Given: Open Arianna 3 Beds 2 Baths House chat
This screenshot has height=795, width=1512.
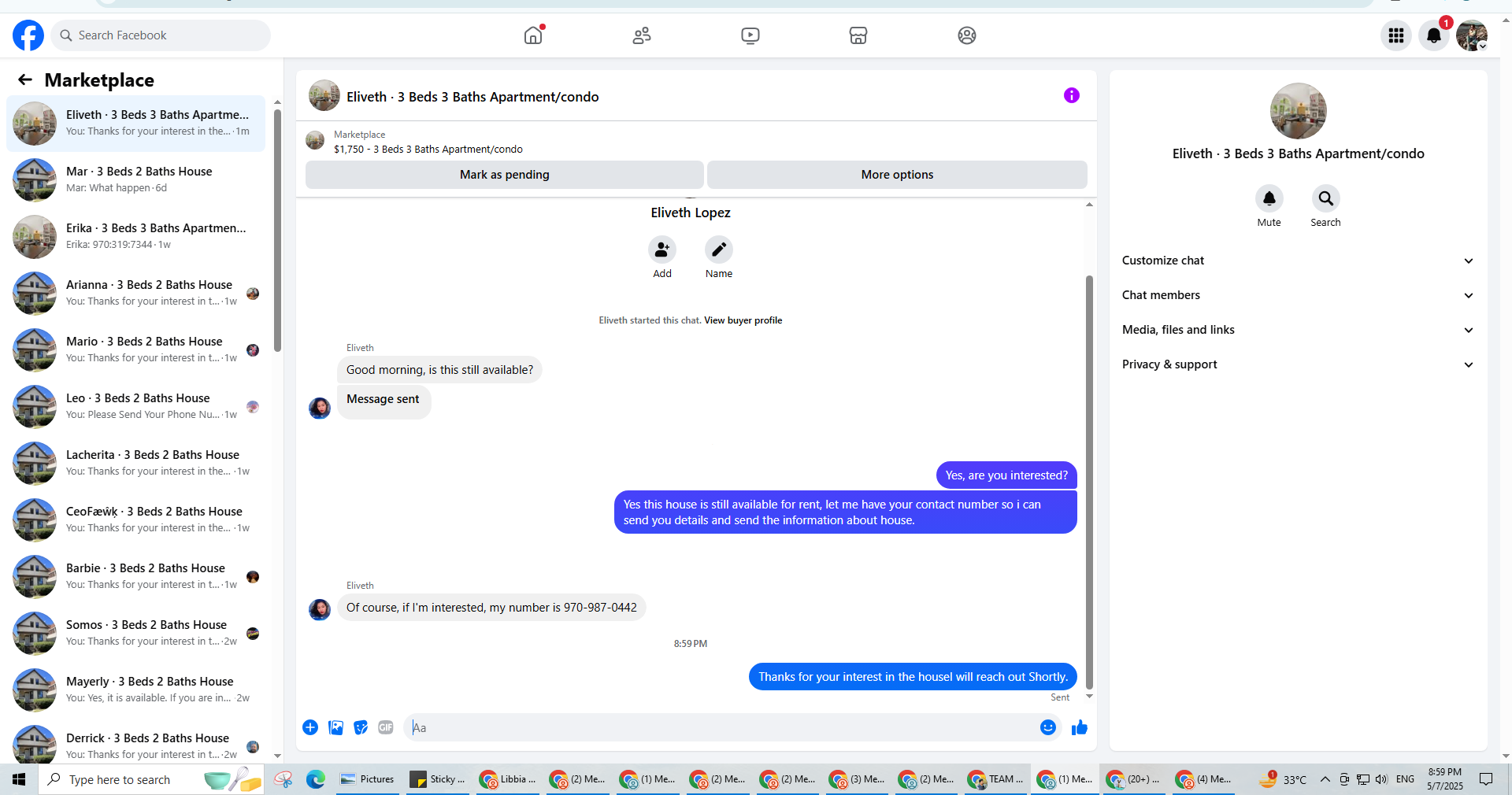Looking at the screenshot, I should [136, 294].
